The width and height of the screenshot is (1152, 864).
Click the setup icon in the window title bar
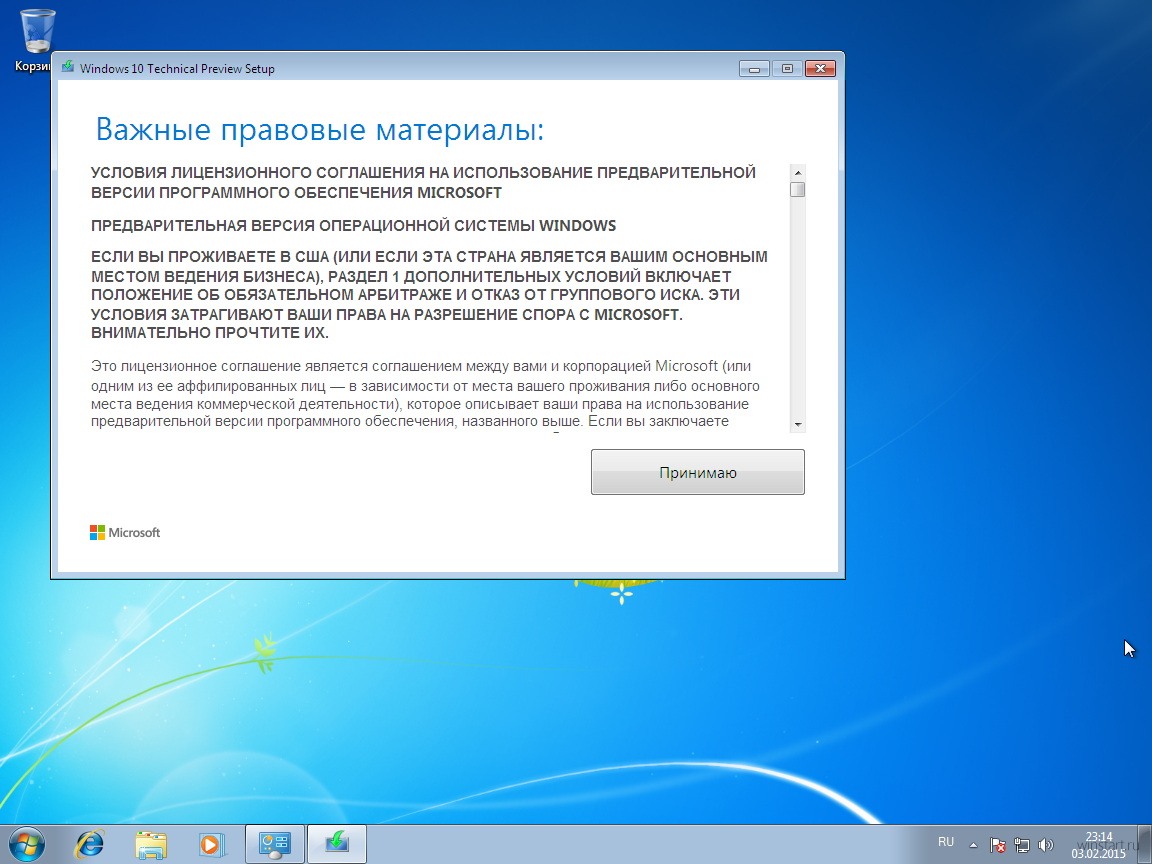68,68
